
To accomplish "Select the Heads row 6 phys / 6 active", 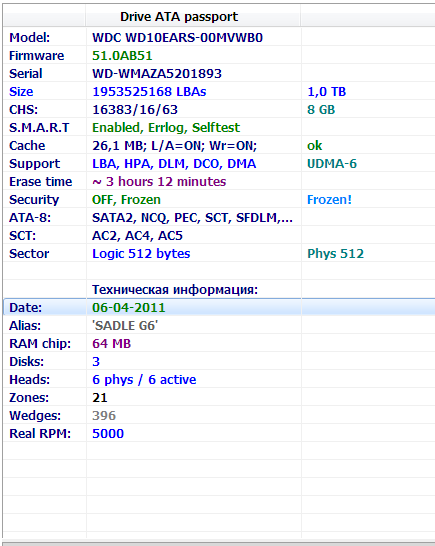I will (219, 380).
